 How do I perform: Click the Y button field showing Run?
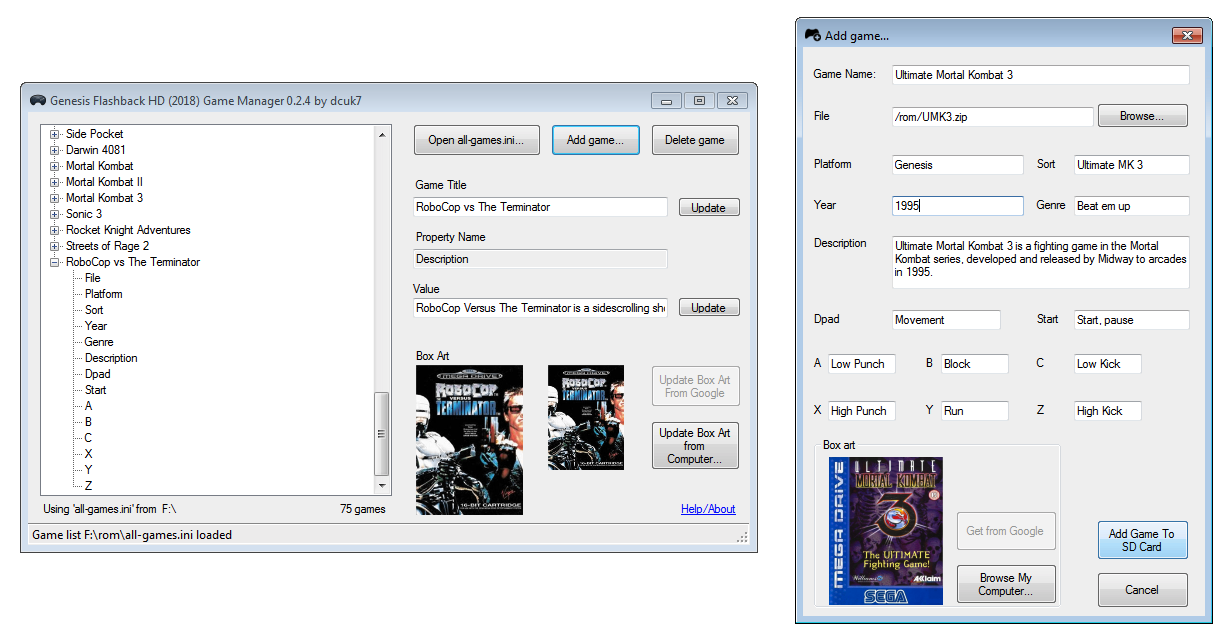click(x=975, y=411)
